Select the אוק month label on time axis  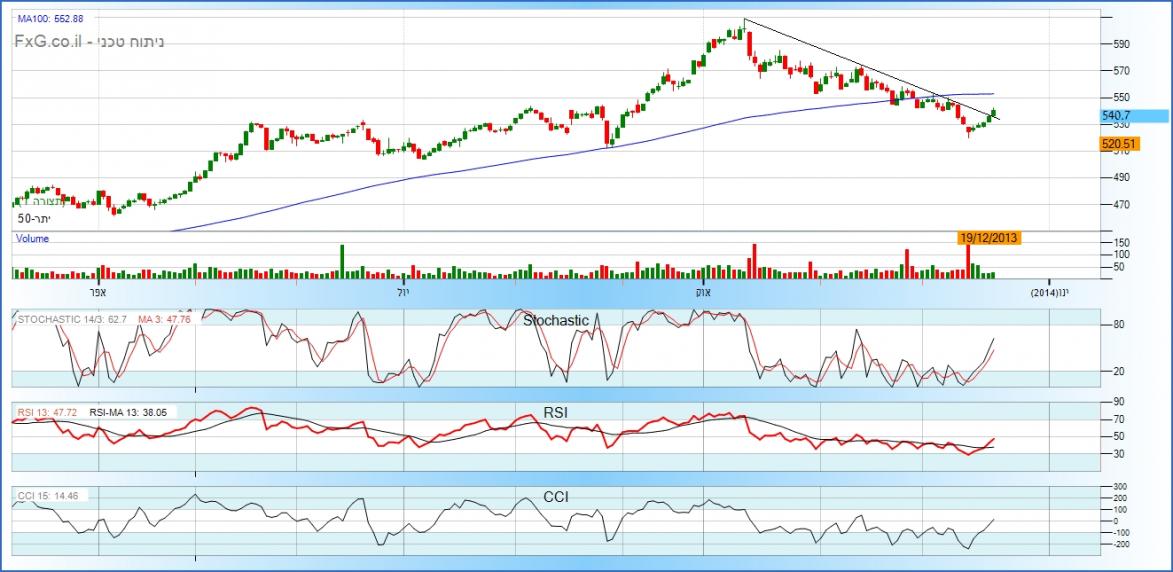[702, 293]
